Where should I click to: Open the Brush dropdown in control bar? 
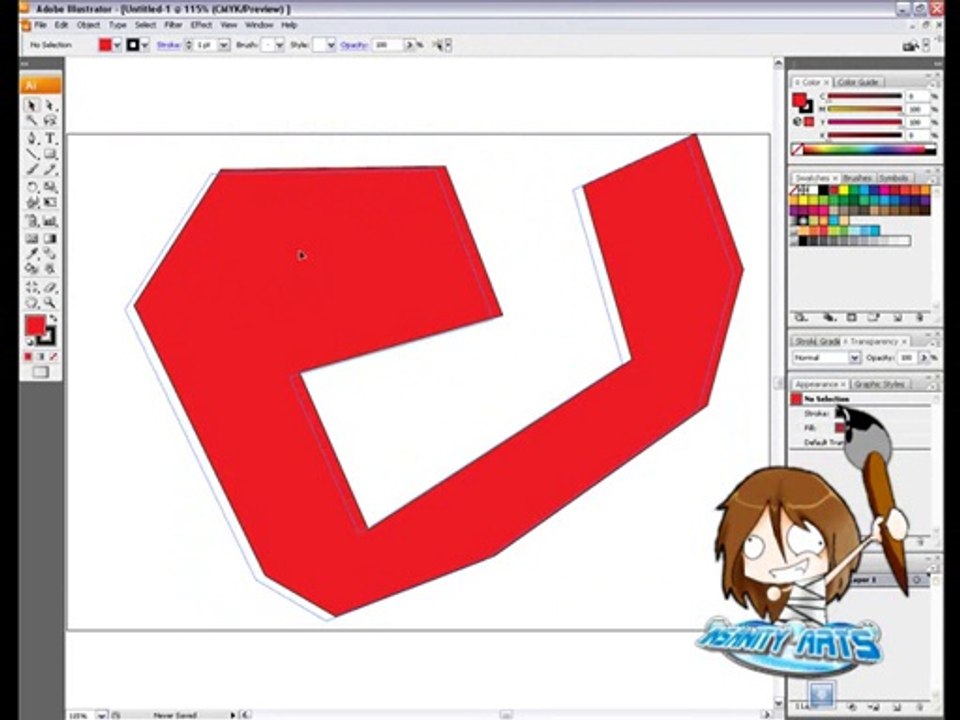tap(279, 45)
